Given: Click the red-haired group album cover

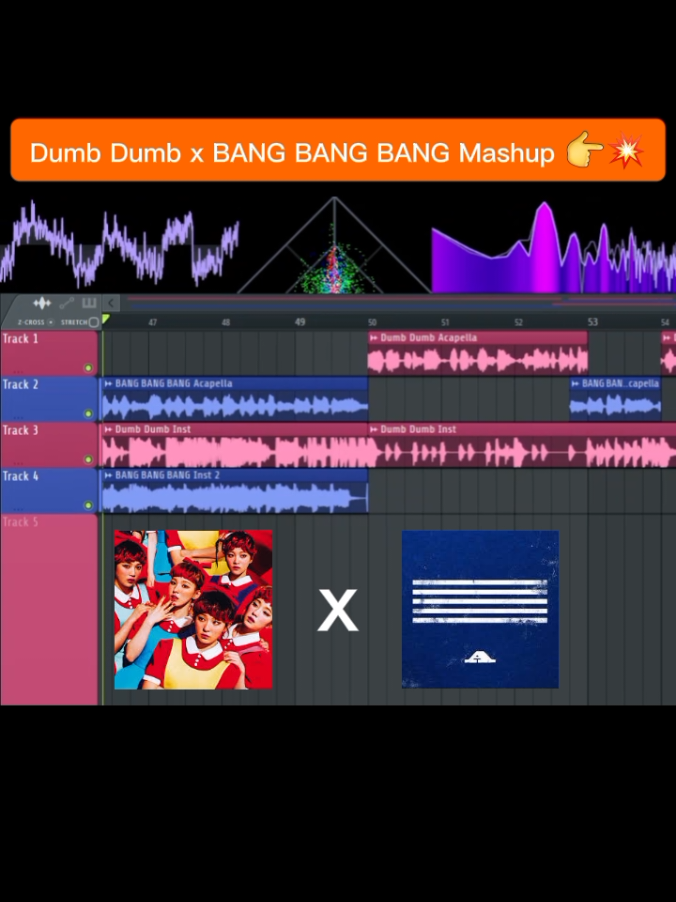Looking at the screenshot, I should pyautogui.click(x=193, y=609).
